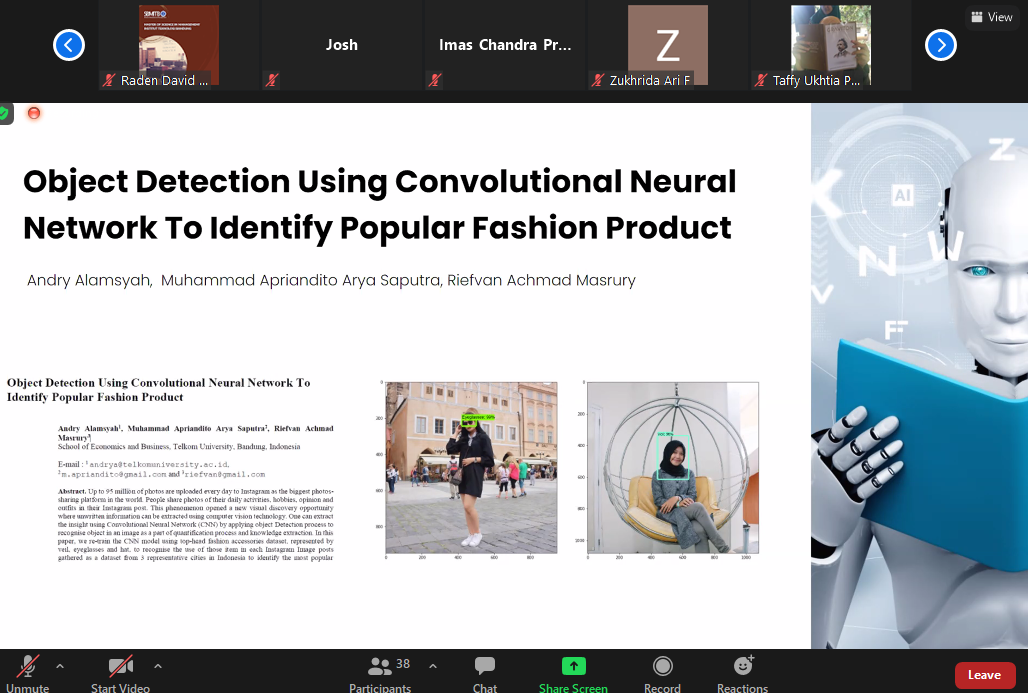Select Taffy Ukhtia participant tile
This screenshot has width=1029, height=693.
[830, 46]
